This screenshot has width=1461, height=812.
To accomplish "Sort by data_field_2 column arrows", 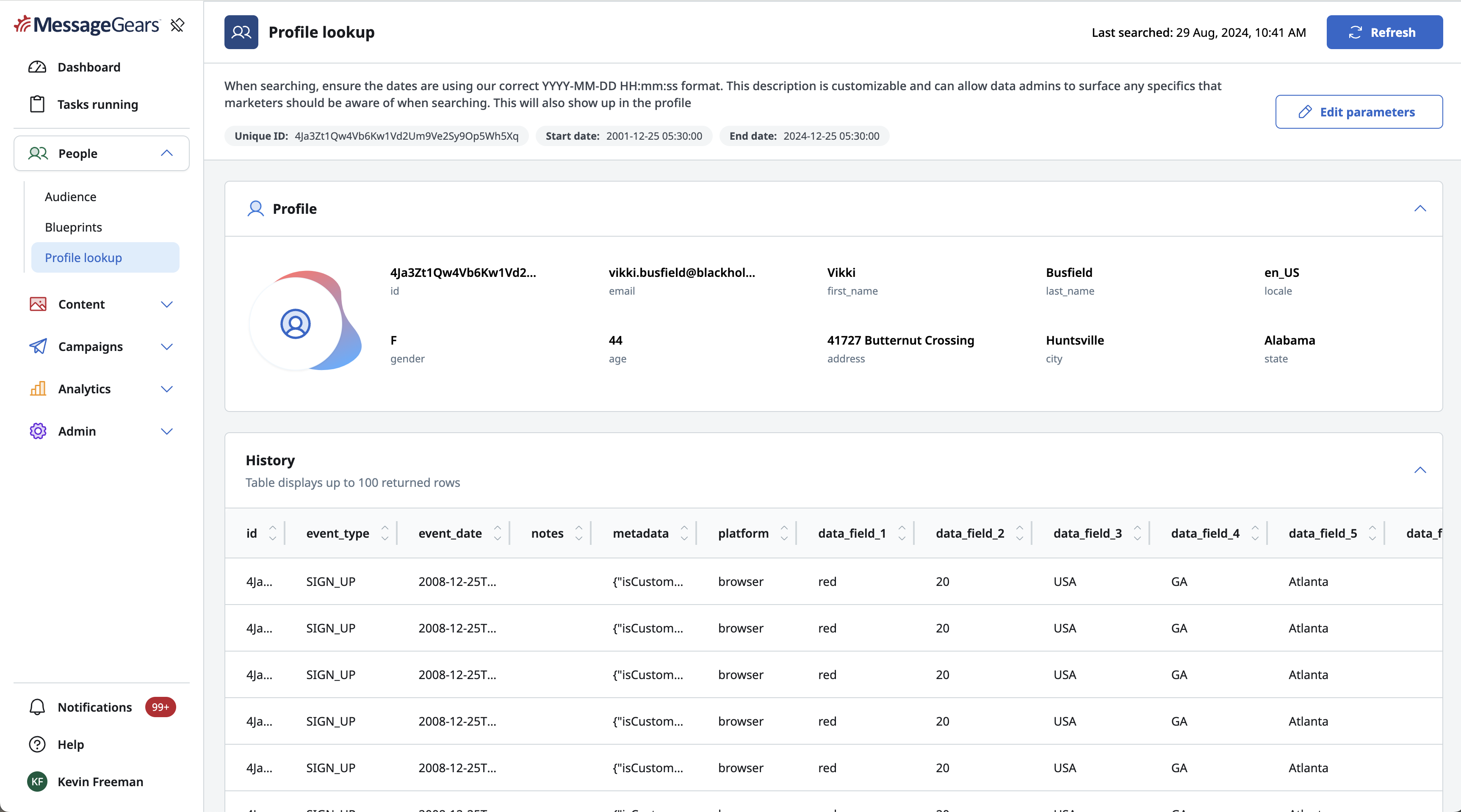I will [1019, 533].
